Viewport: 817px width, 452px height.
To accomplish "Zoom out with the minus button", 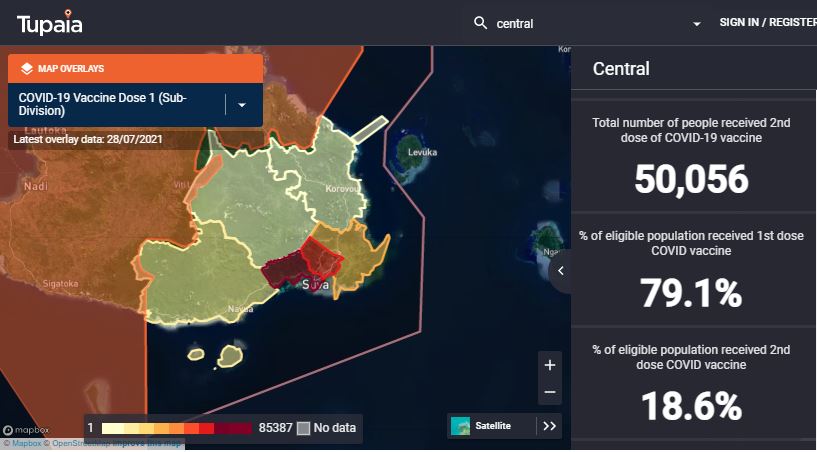I will tap(550, 392).
